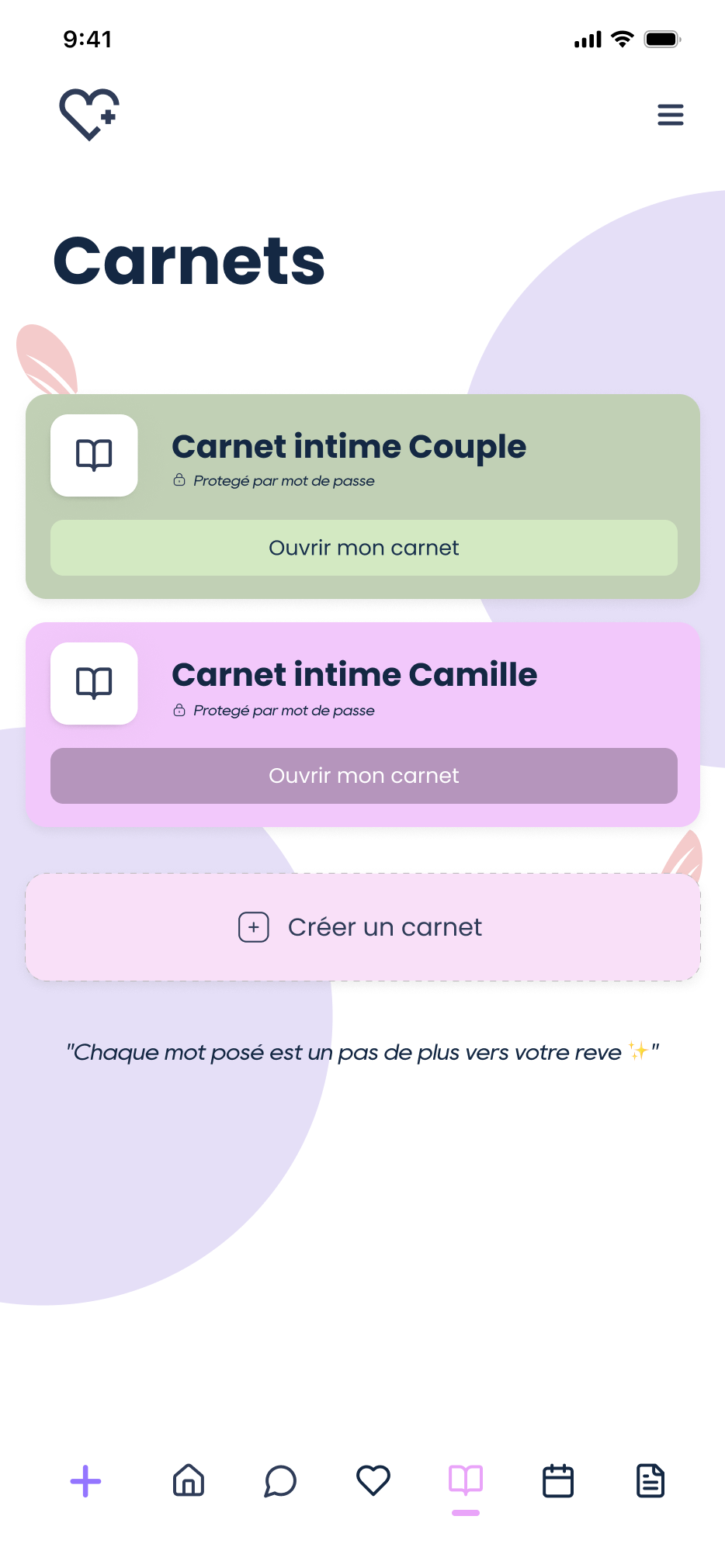Image resolution: width=725 pixels, height=1568 pixels.
Task: Tap the purple plus in bottom bar
Action: point(85,1481)
